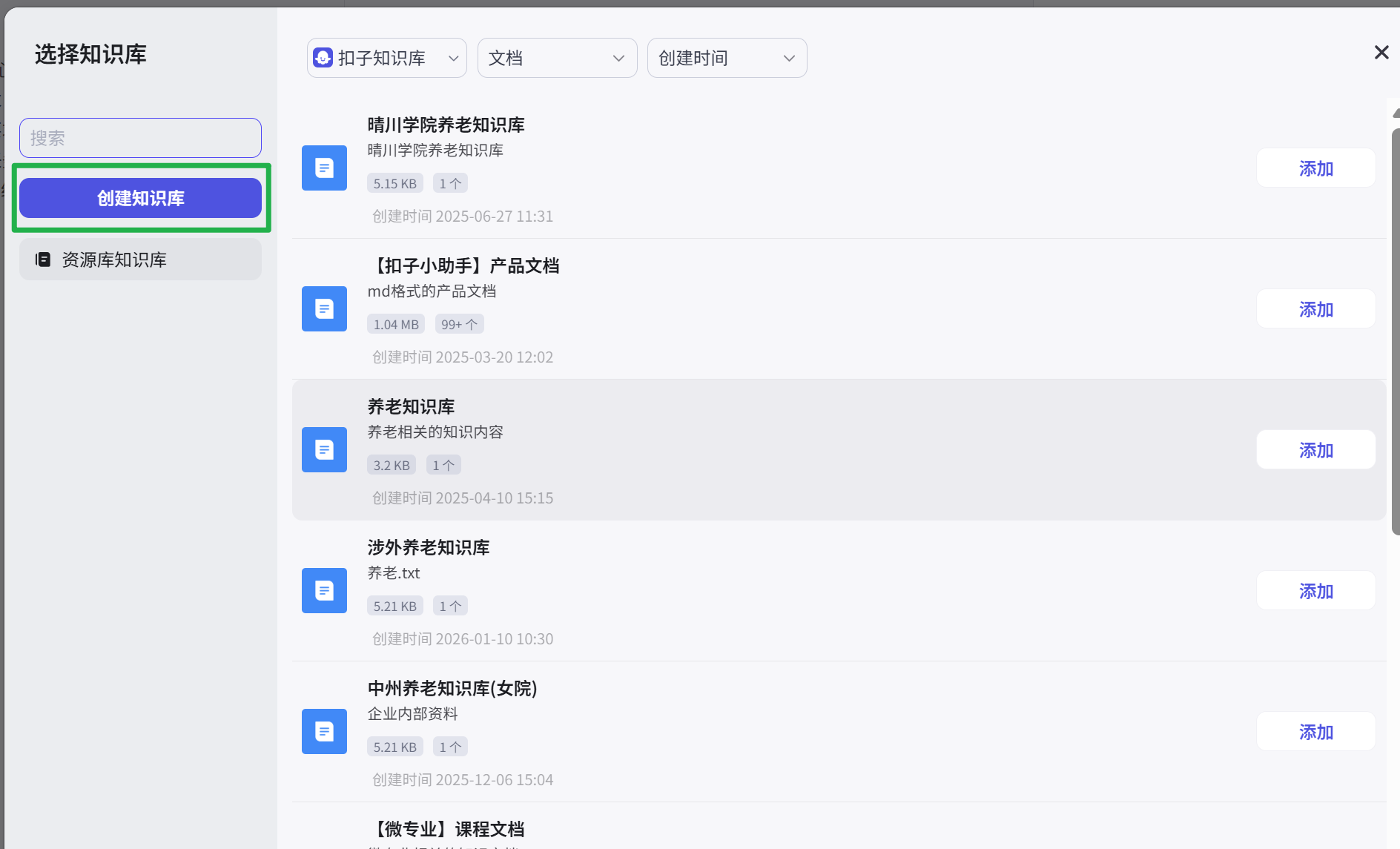Open the 创建时间 sorting dropdown
1400x849 pixels.
[726, 58]
